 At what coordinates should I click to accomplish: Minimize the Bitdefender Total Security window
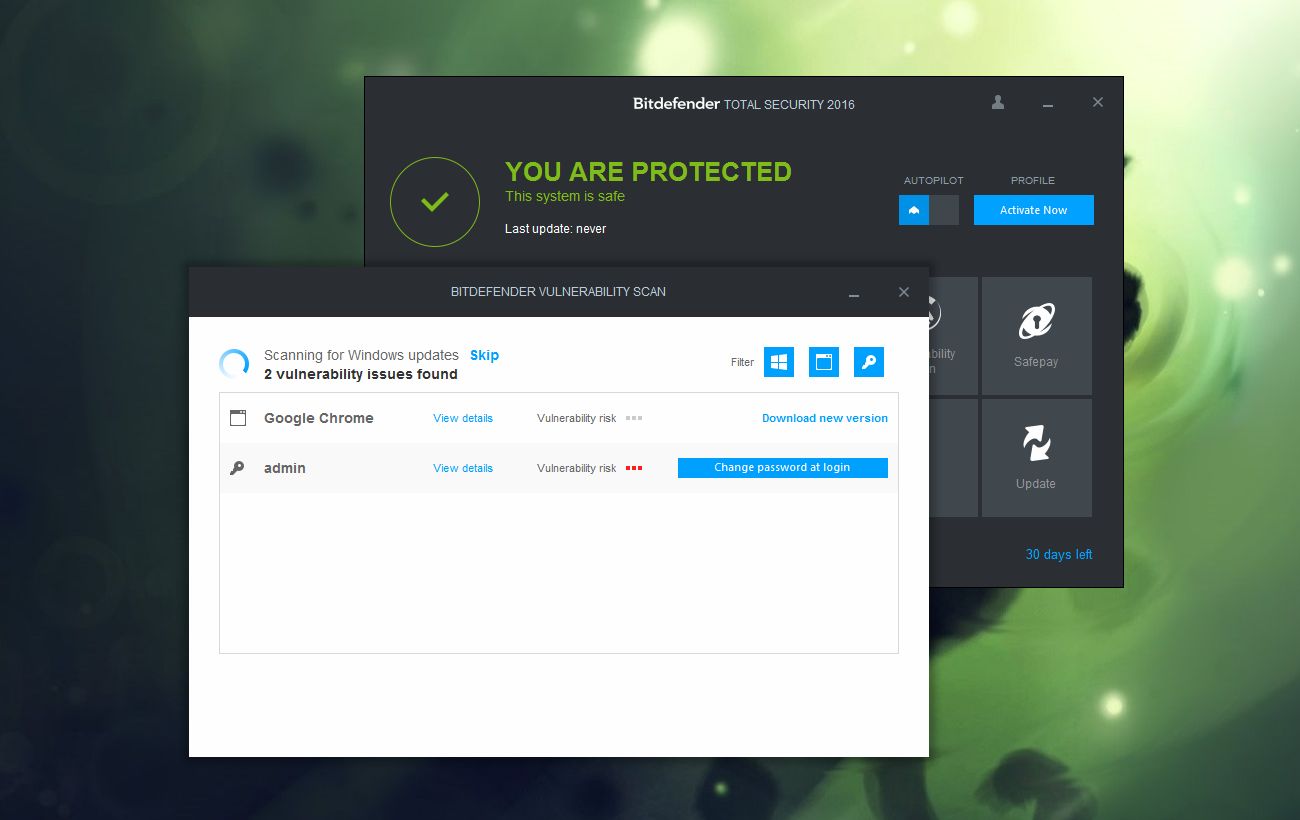coord(1048,103)
